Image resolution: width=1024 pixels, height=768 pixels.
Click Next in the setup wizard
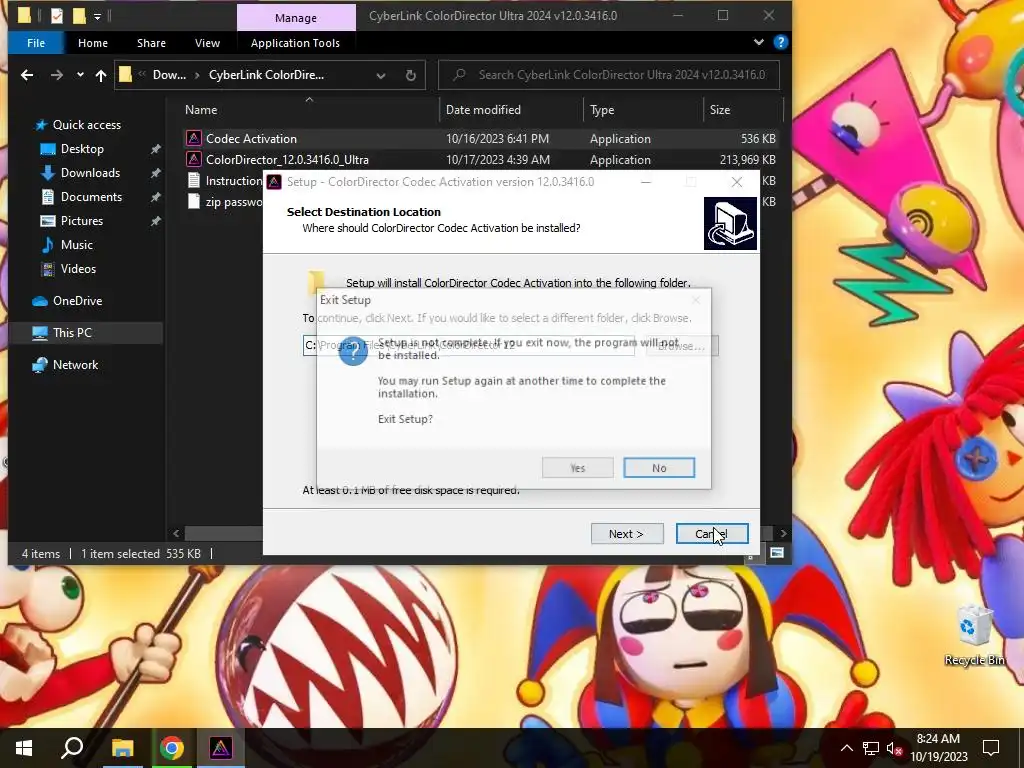point(627,534)
